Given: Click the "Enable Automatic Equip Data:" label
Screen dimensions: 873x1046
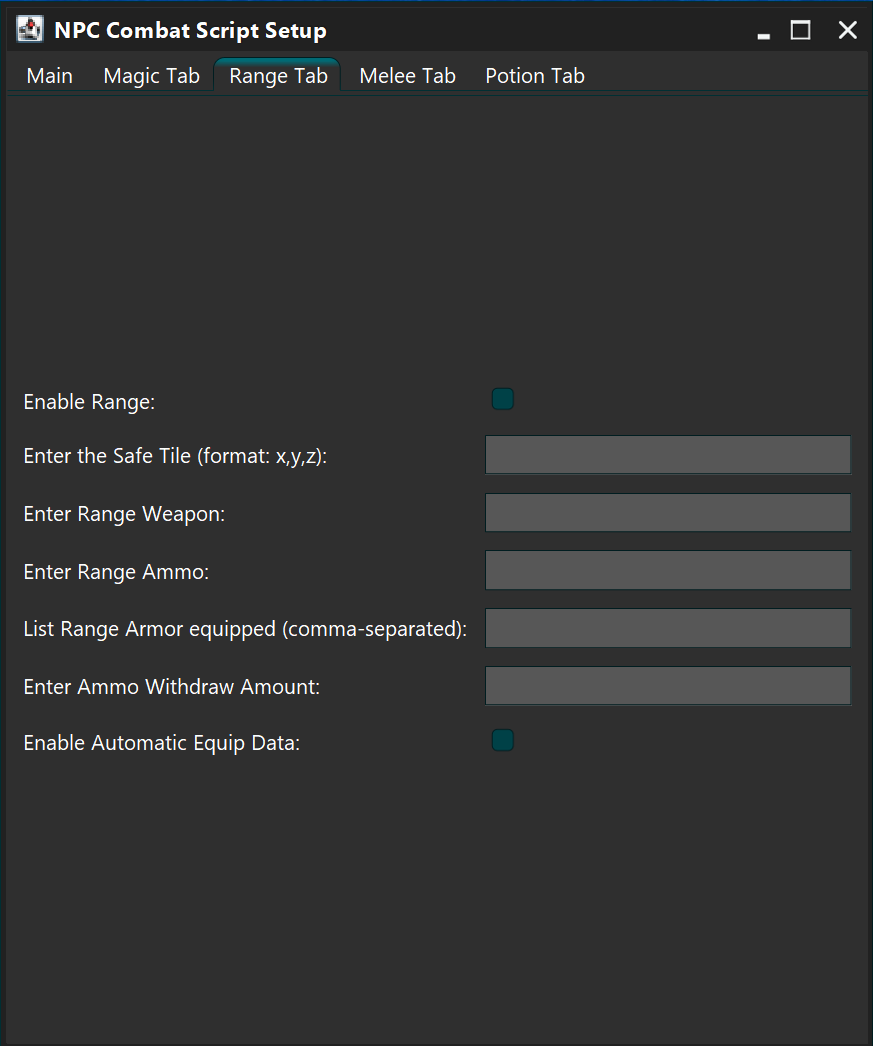Looking at the screenshot, I should point(162,743).
